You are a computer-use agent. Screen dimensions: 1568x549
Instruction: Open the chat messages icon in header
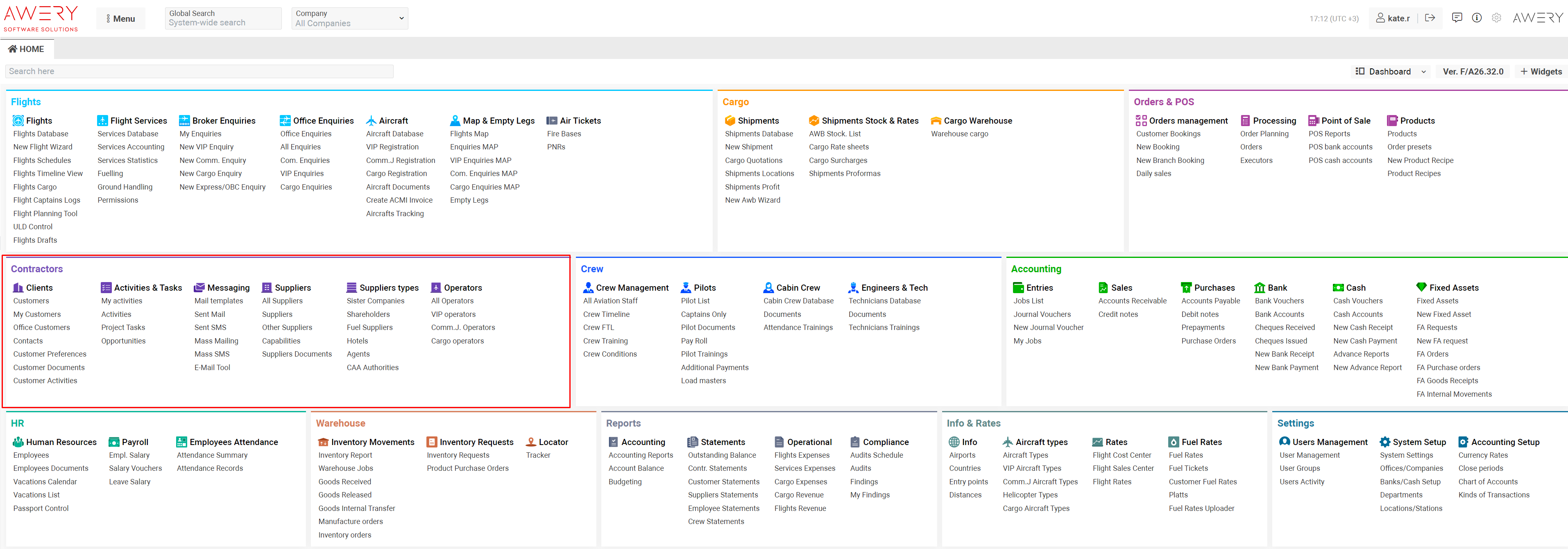coord(1457,18)
